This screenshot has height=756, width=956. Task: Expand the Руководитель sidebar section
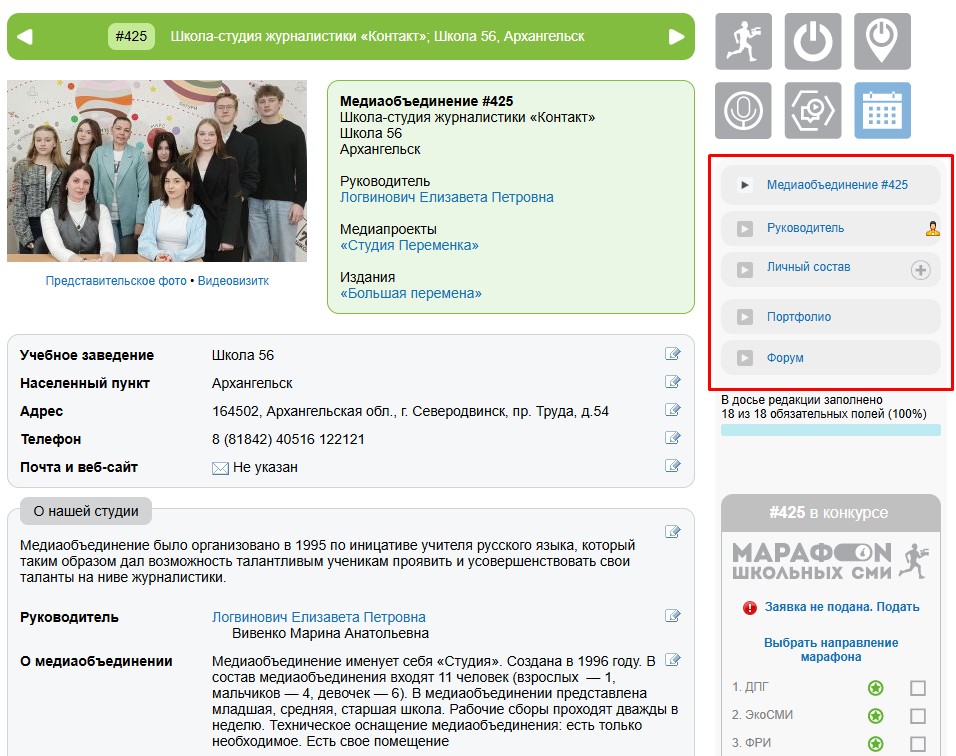pyautogui.click(x=805, y=228)
